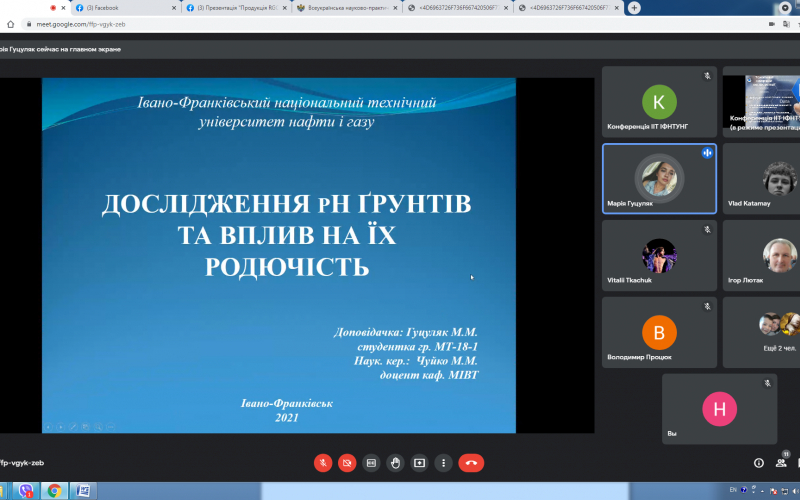Screen dimensions: 800x500
Task: Click the slide title 'ДОСЛІДЖЕННЯ pH ҐРУНТІВ'
Action: [x=286, y=204]
